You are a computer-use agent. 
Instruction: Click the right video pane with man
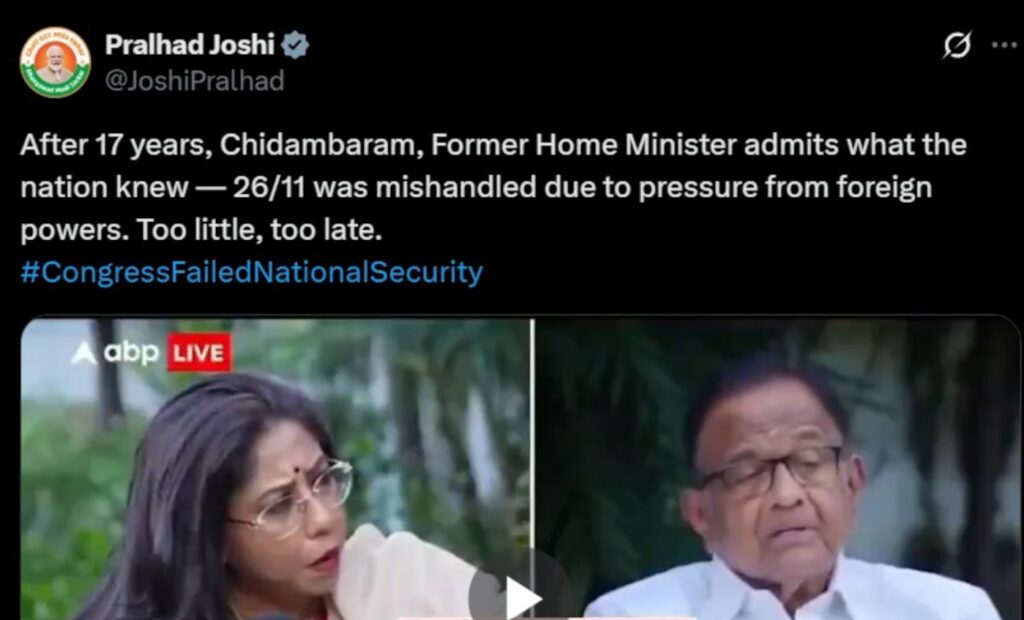(x=777, y=469)
